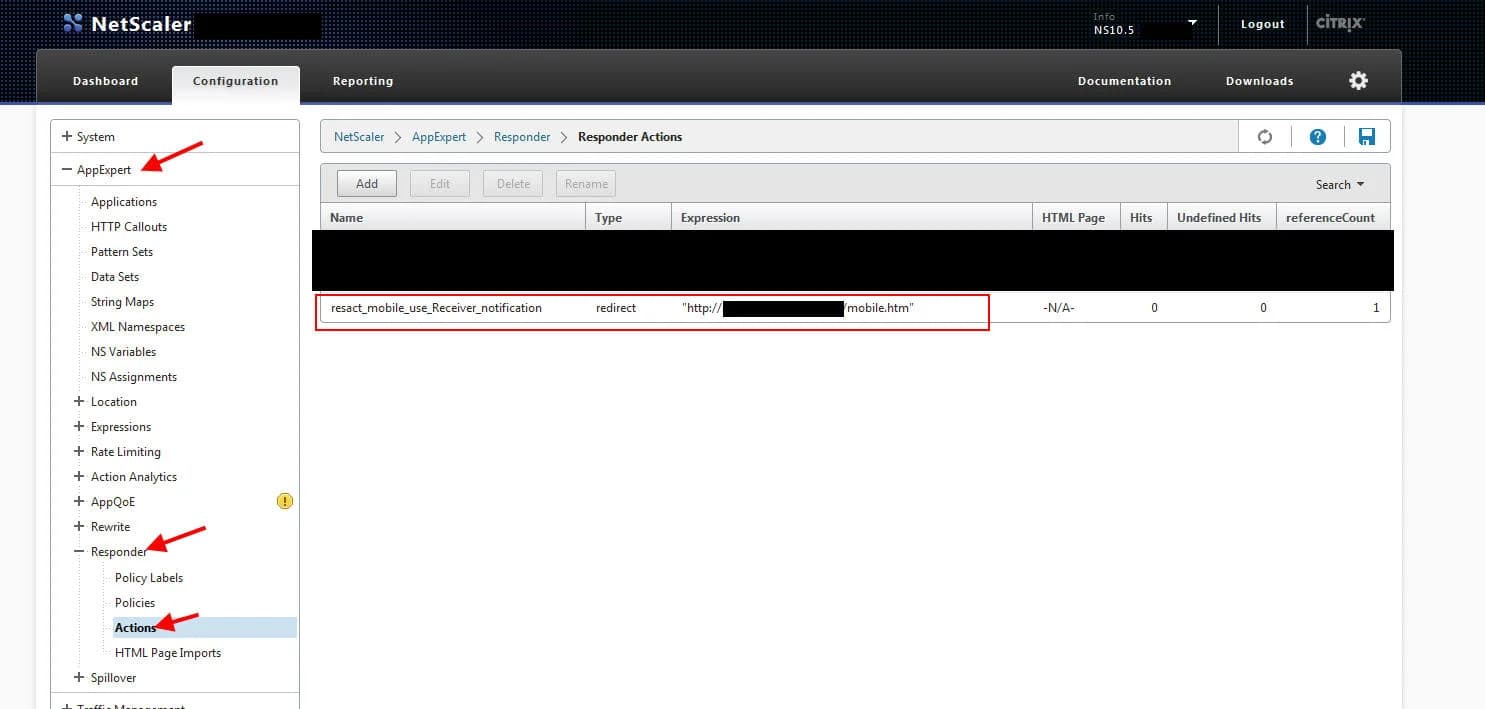Open String Maps in the tree
The image size is (1485, 709).
click(x=122, y=302)
